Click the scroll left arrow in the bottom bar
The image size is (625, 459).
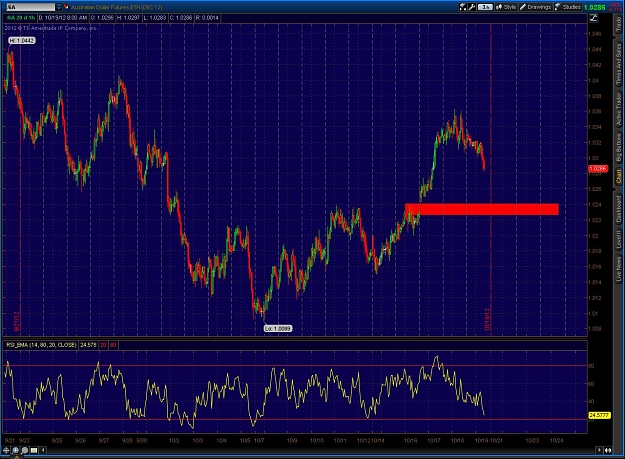(x=43, y=450)
